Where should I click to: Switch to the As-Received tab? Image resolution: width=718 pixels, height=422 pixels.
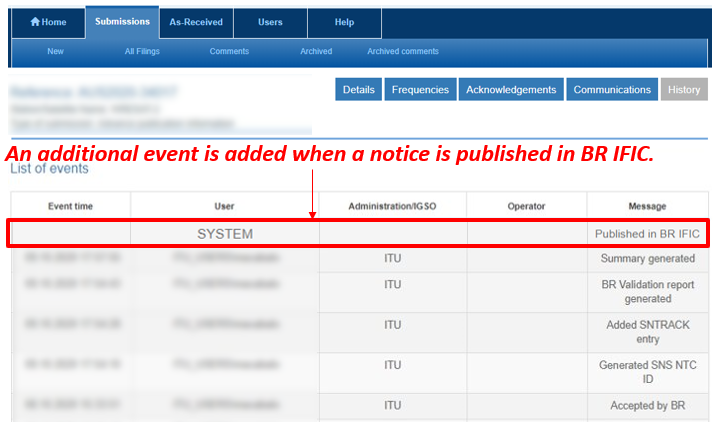coord(195,22)
